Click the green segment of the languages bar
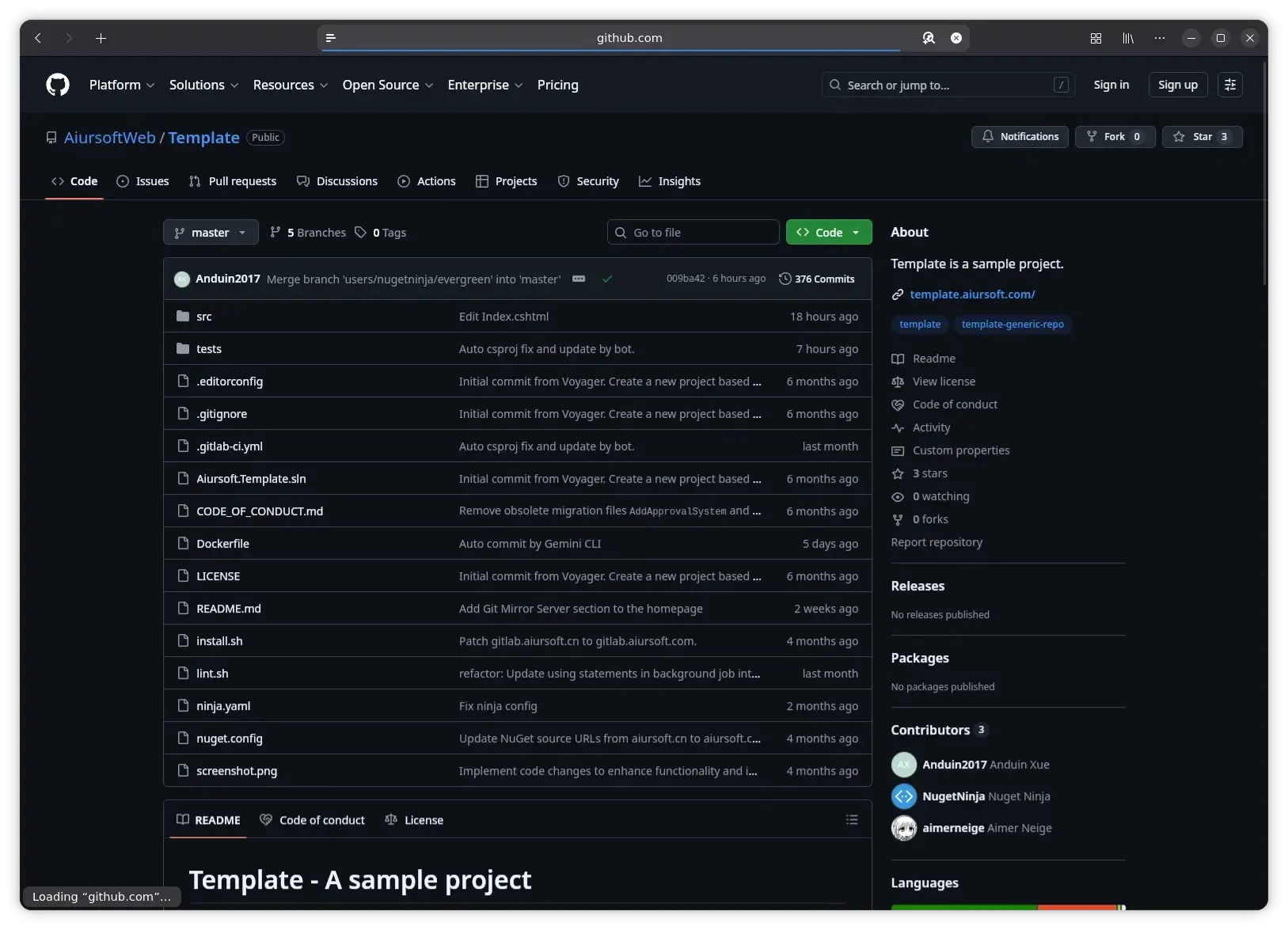This screenshot has width=1288, height=930. pos(962,909)
